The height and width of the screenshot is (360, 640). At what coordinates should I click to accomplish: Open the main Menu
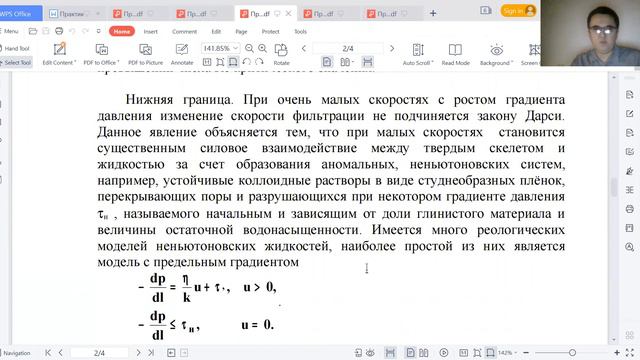[9, 31]
